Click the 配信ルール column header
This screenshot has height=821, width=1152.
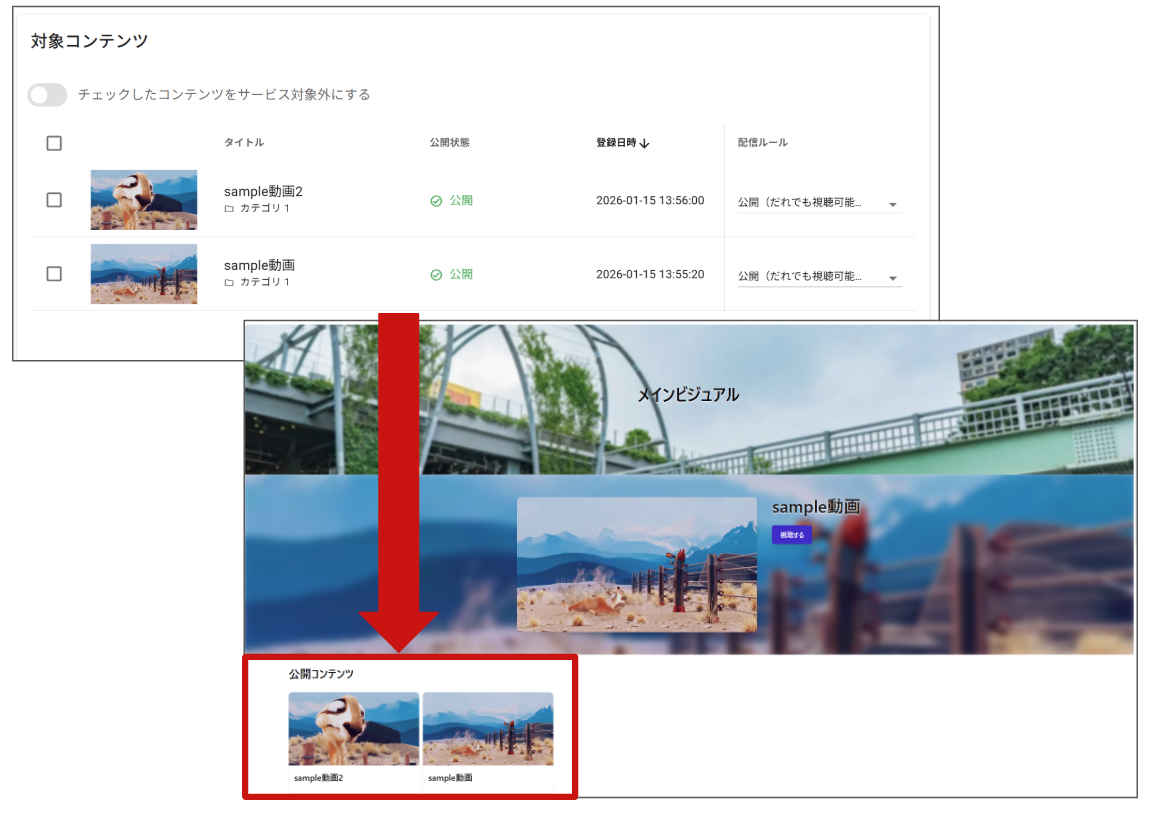(x=762, y=143)
